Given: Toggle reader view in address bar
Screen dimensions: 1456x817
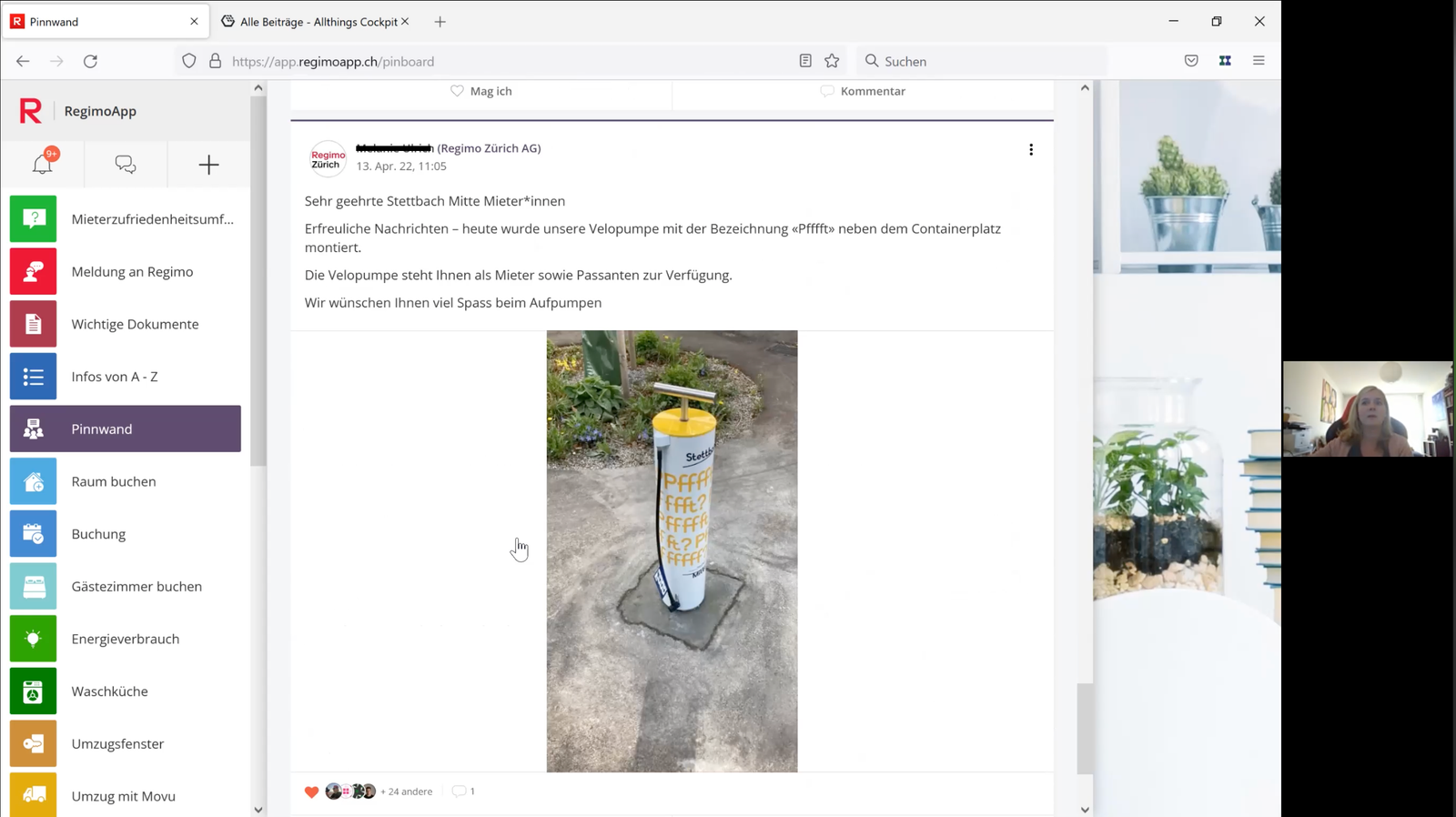Looking at the screenshot, I should tap(805, 61).
